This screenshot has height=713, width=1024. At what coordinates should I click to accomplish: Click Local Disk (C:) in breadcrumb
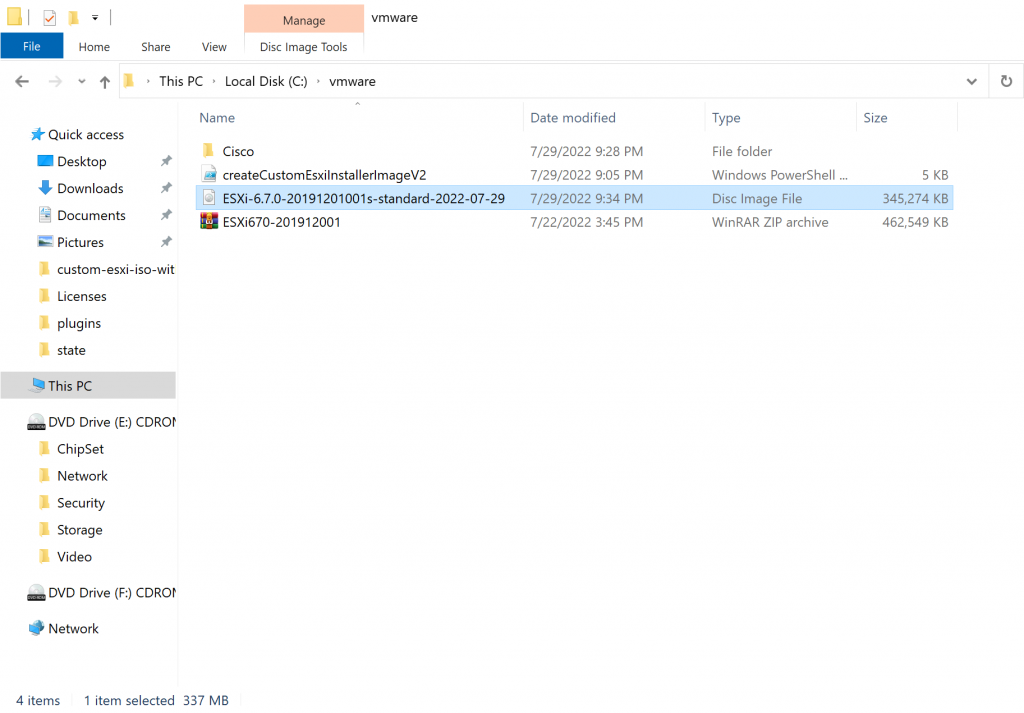(266, 81)
